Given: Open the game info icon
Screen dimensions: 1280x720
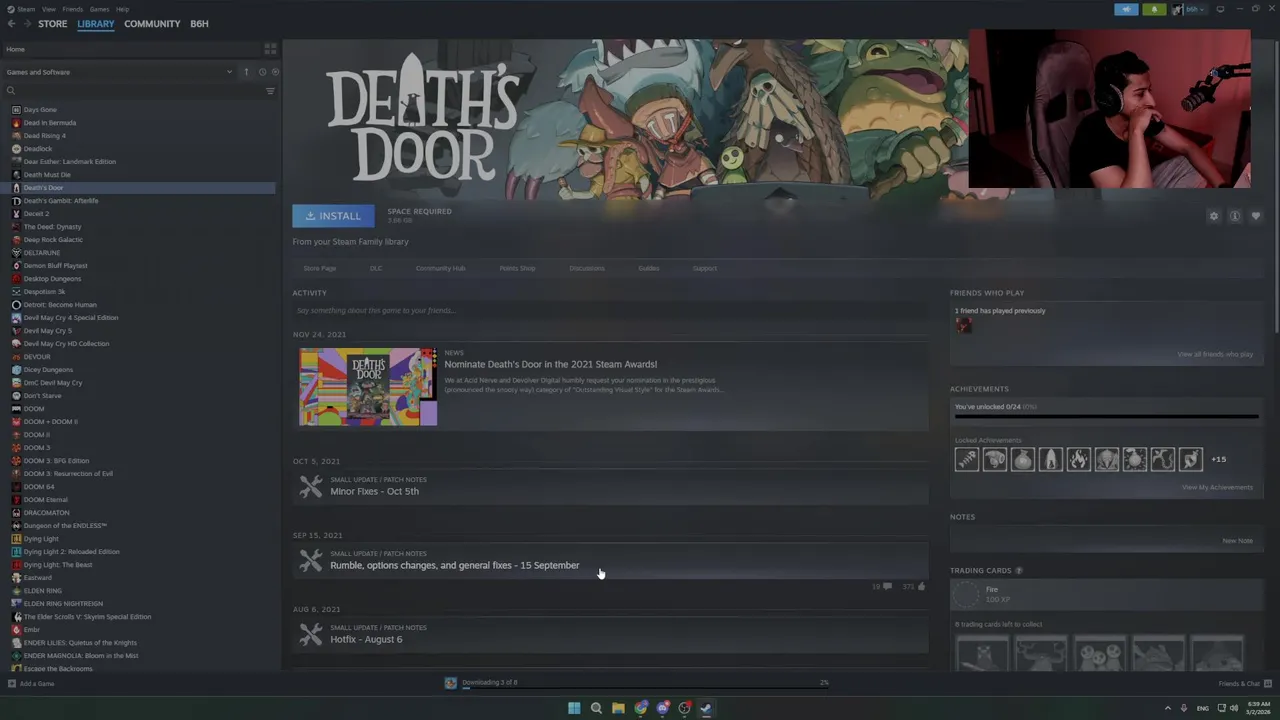Looking at the screenshot, I should 1235,216.
